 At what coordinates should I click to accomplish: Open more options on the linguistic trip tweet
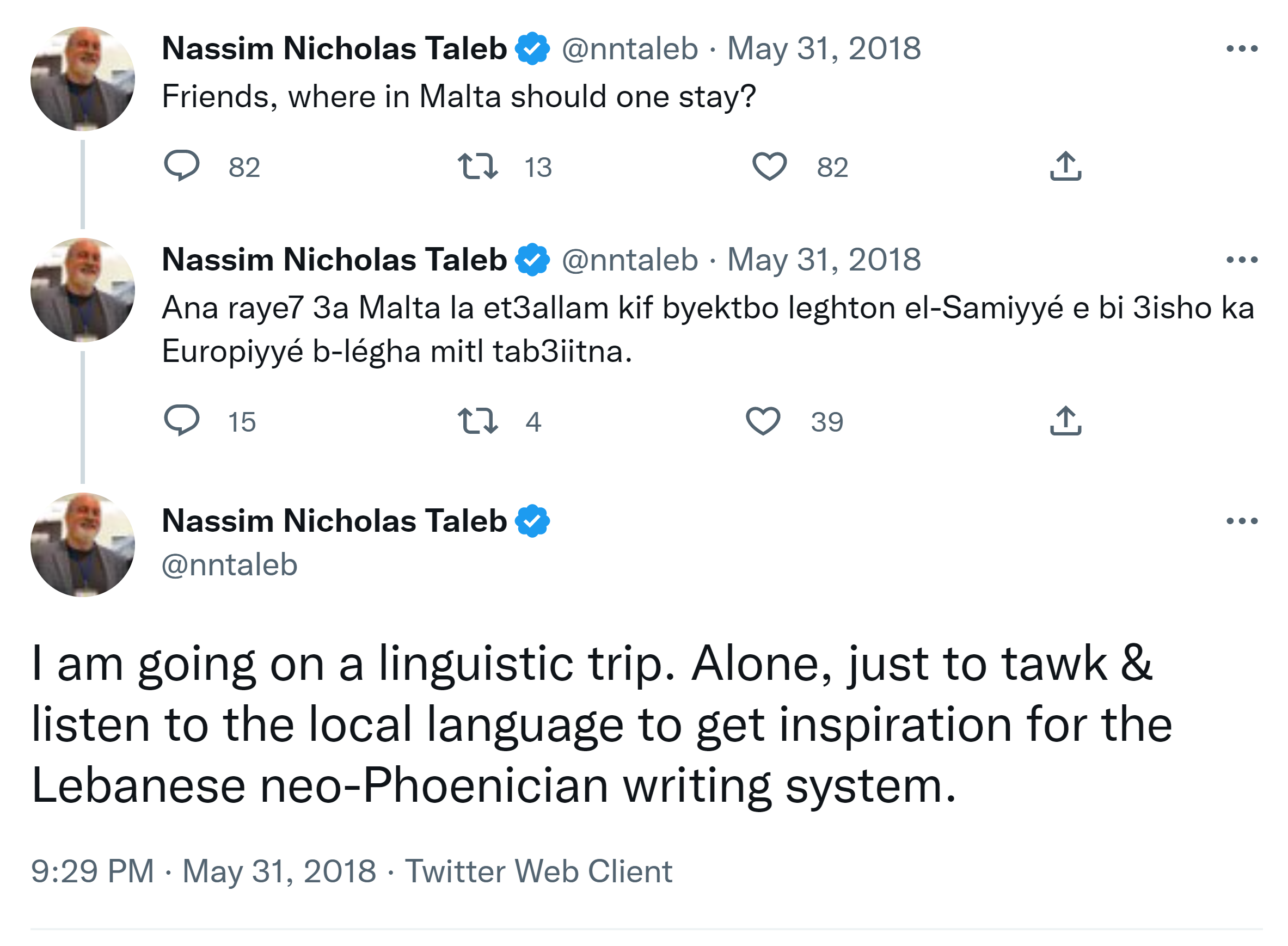(1241, 520)
